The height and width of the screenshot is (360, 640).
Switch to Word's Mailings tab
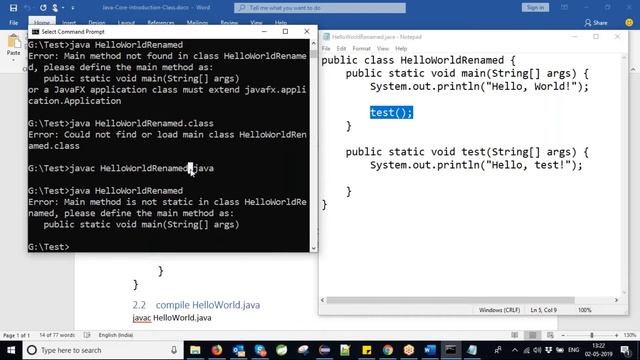click(x=197, y=23)
